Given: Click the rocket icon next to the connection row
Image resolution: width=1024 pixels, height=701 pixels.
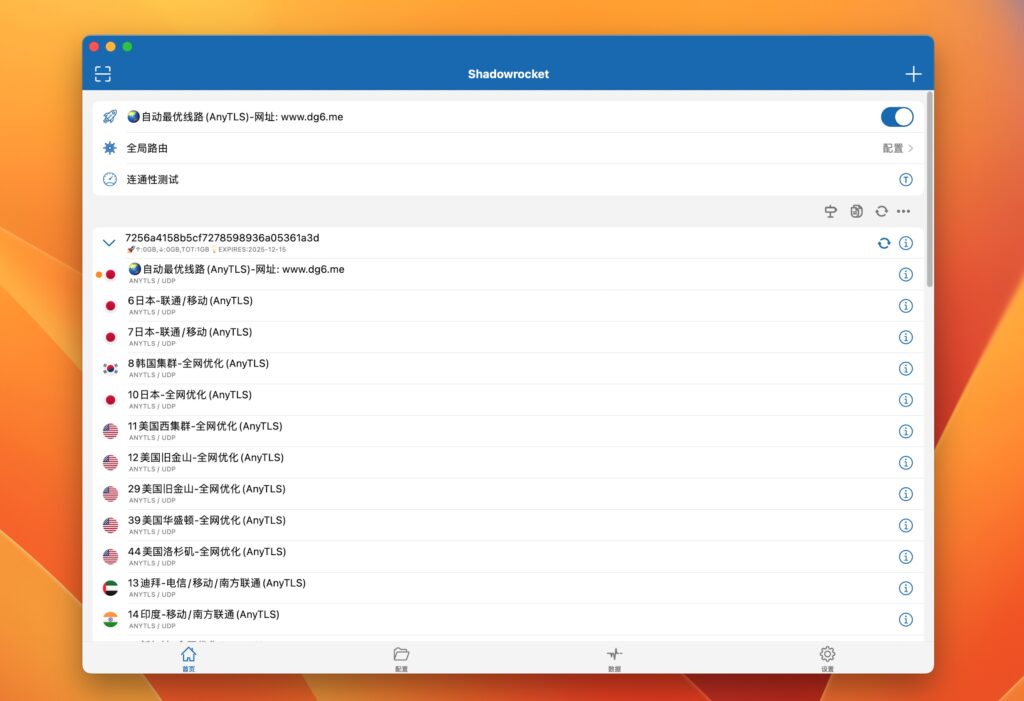Looking at the screenshot, I should click(x=110, y=116).
